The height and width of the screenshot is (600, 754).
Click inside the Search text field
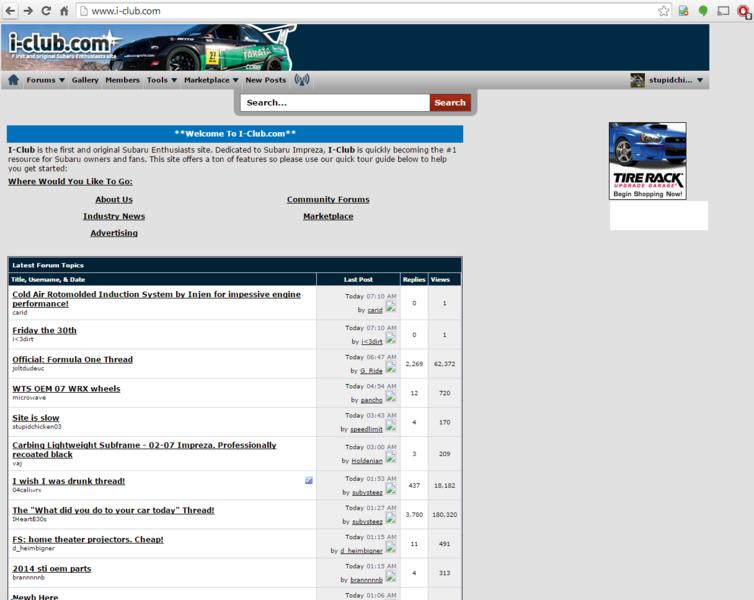(x=335, y=102)
